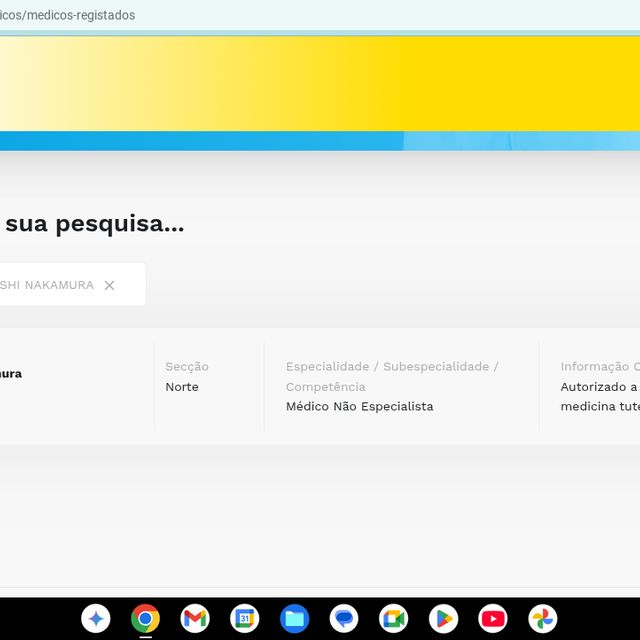Open Google Calendar shelf icon
This screenshot has width=640, height=640.
pyautogui.click(x=244, y=618)
